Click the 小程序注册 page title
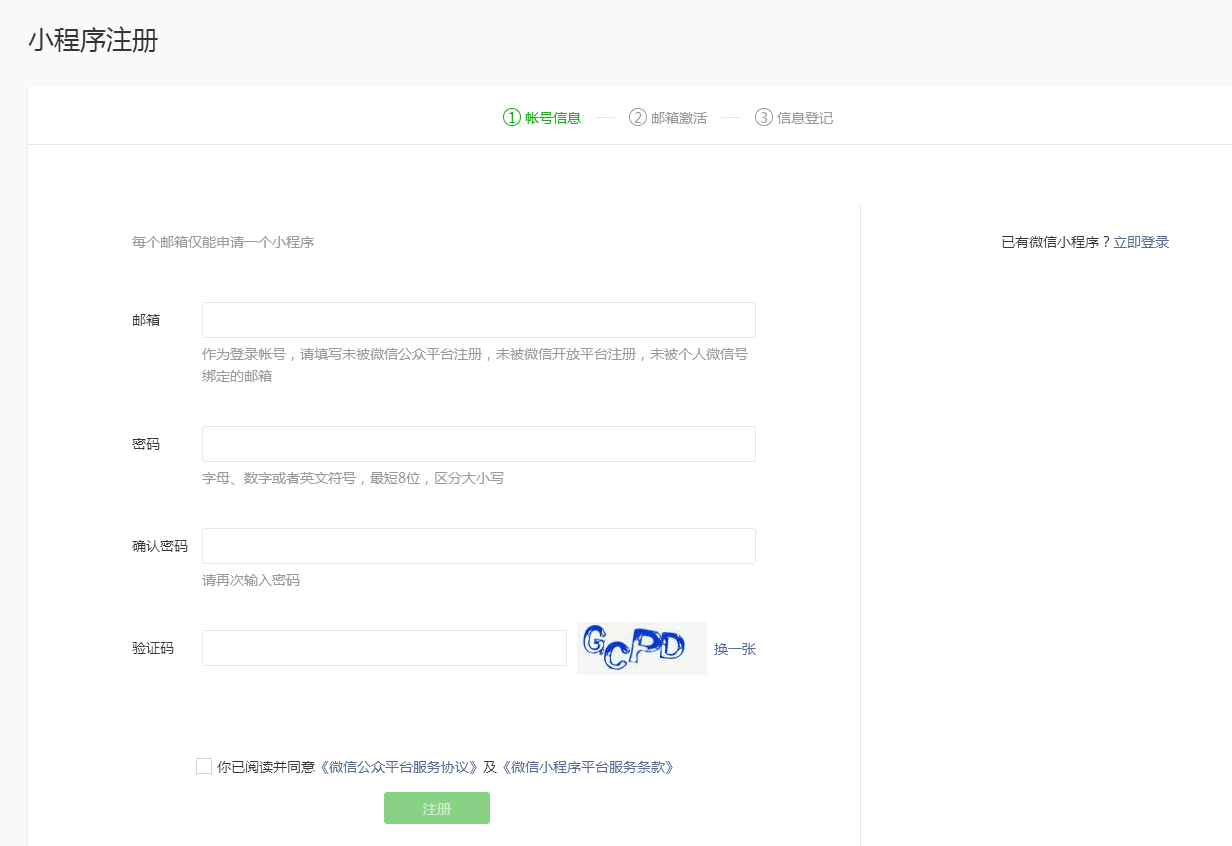 tap(93, 41)
